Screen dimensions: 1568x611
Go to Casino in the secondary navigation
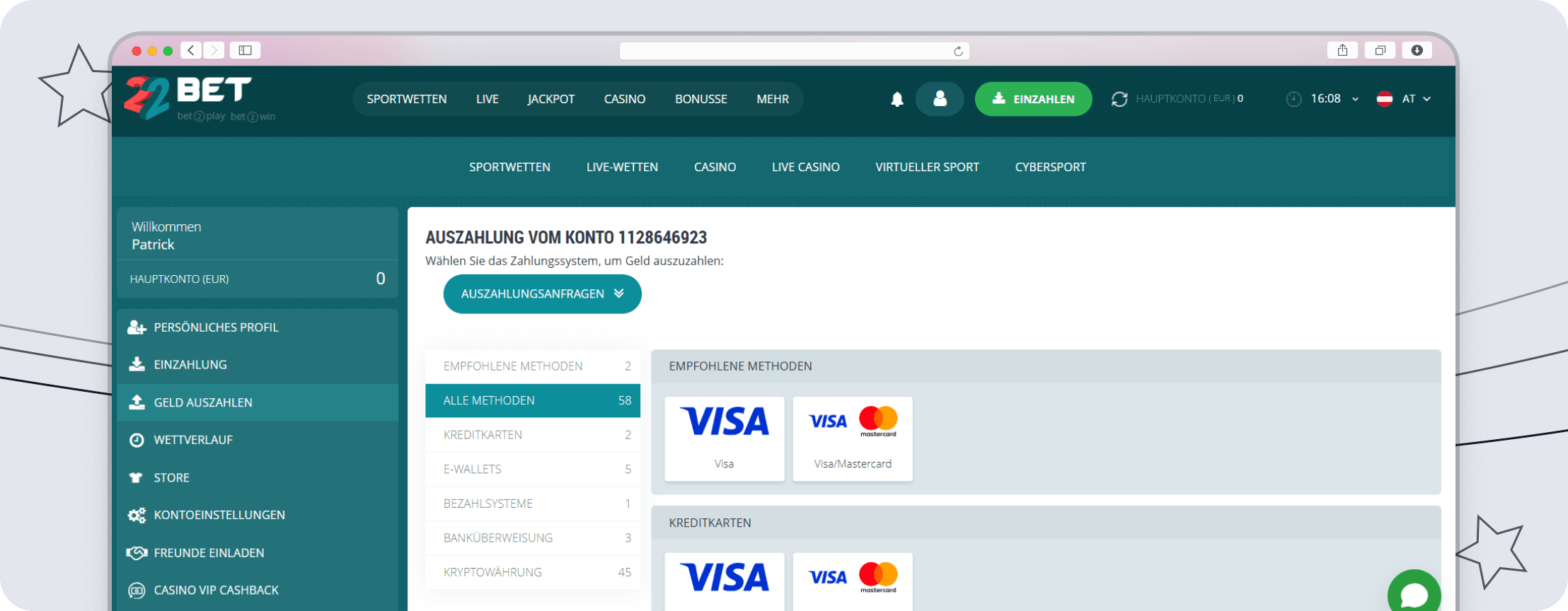(715, 167)
